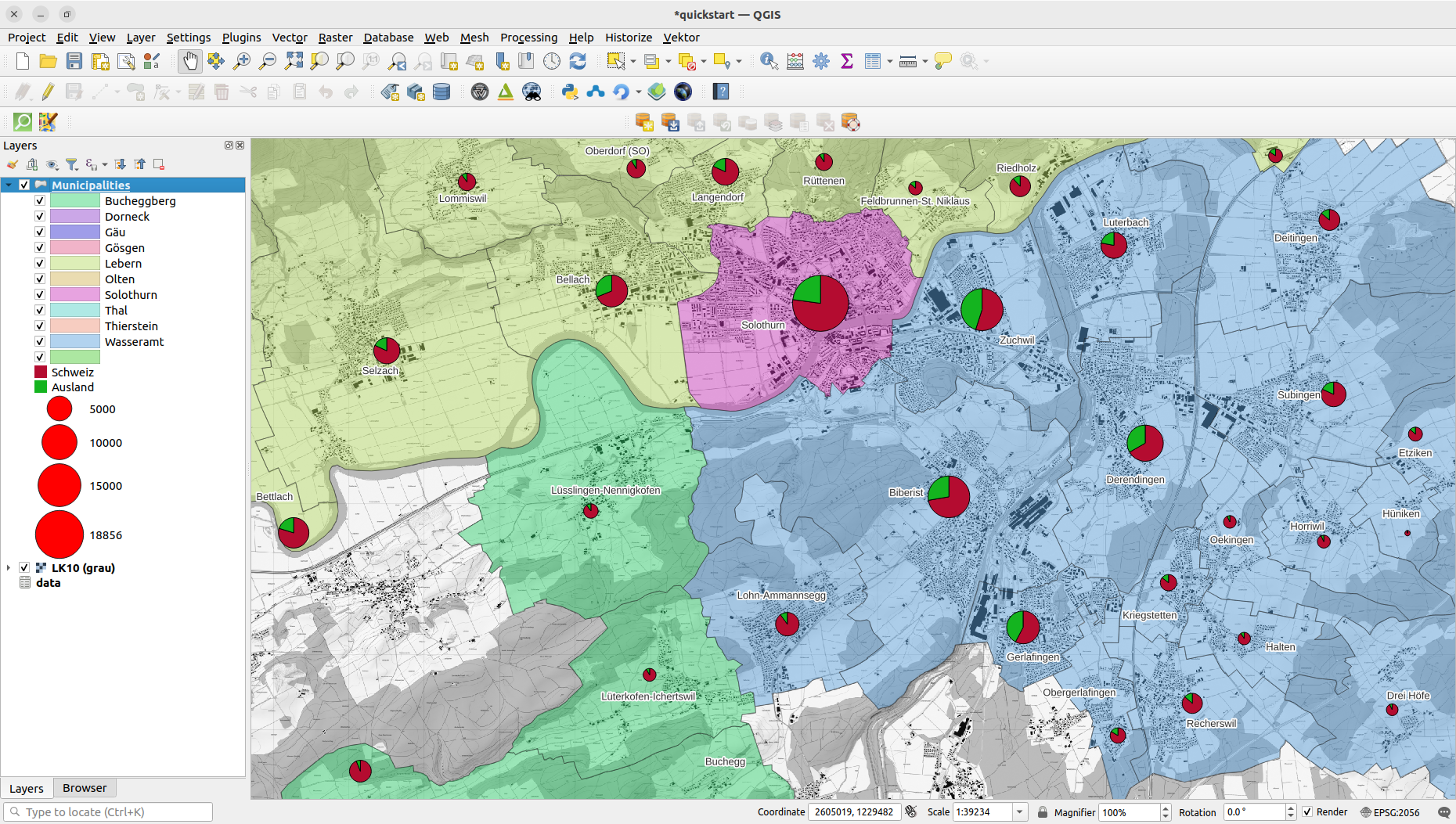Click the Type to locate search field
The height and width of the screenshot is (824, 1456).
pos(110,812)
